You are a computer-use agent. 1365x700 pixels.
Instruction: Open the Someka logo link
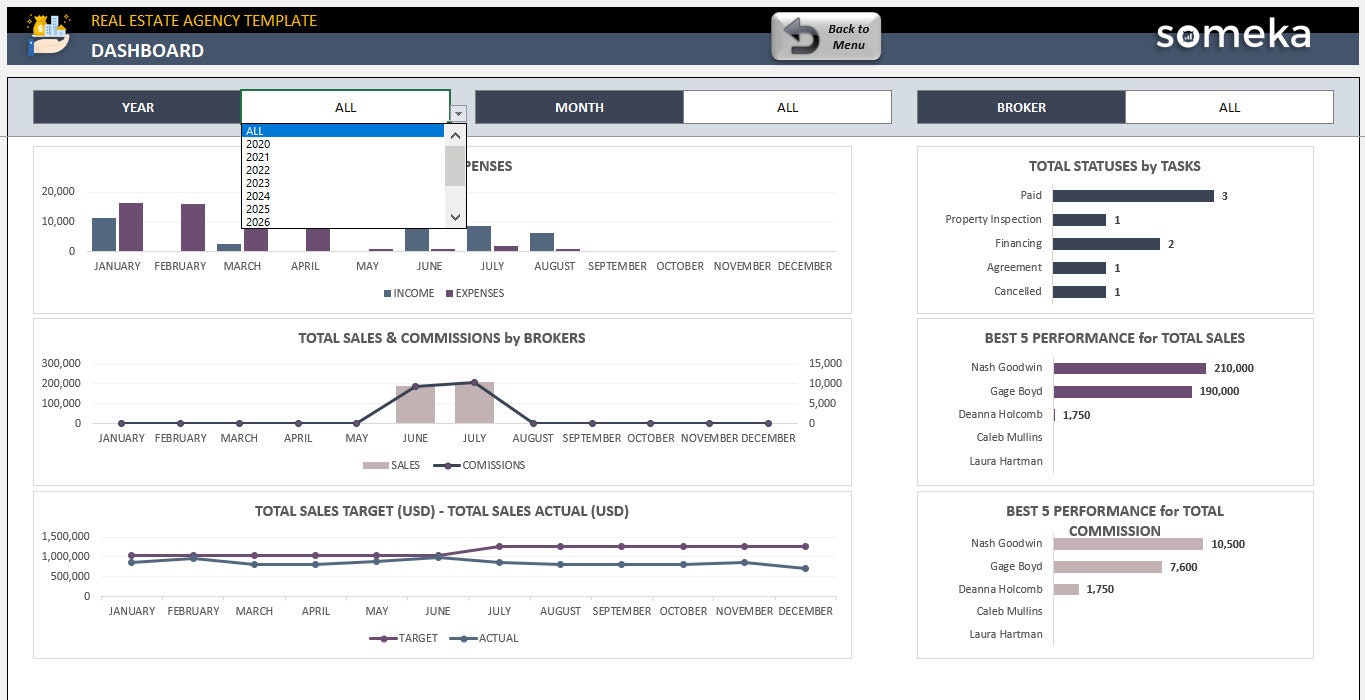pyautogui.click(x=1233, y=34)
